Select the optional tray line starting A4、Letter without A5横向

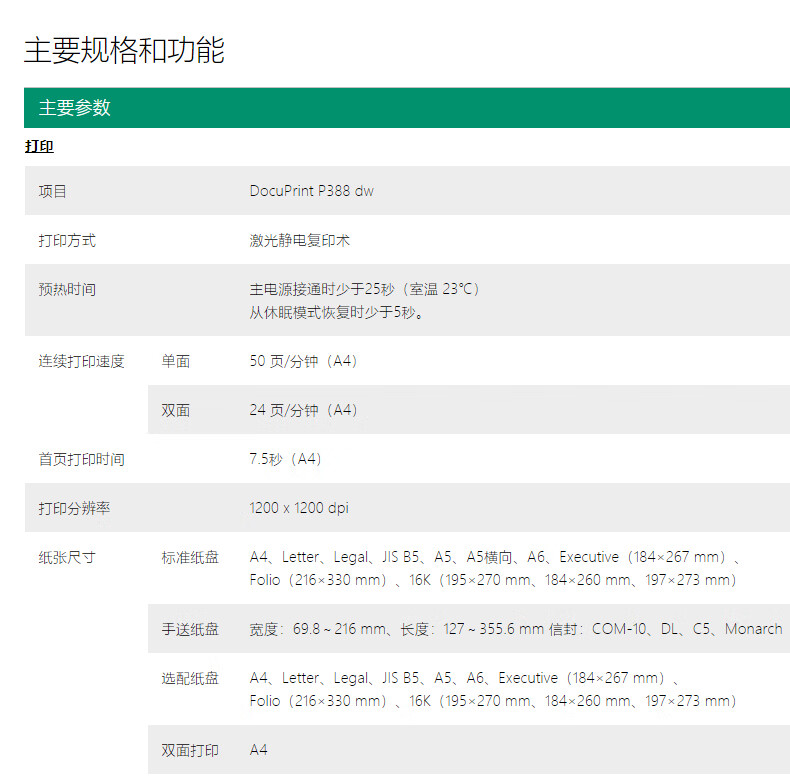[464, 678]
